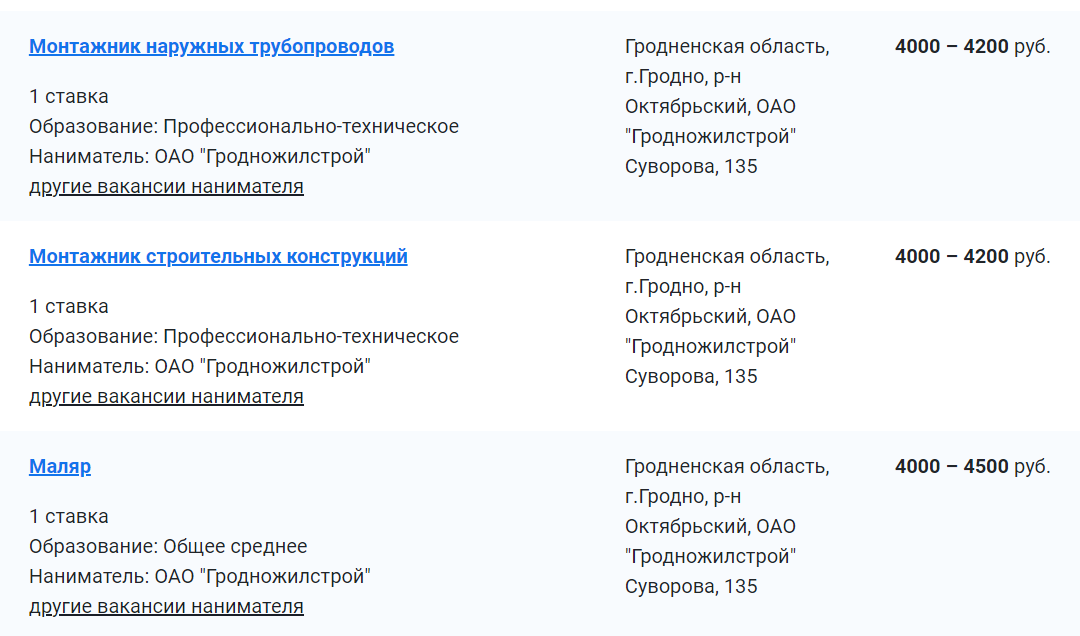Open the Маляр vacancy link
This screenshot has width=1080, height=636.
click(x=60, y=467)
